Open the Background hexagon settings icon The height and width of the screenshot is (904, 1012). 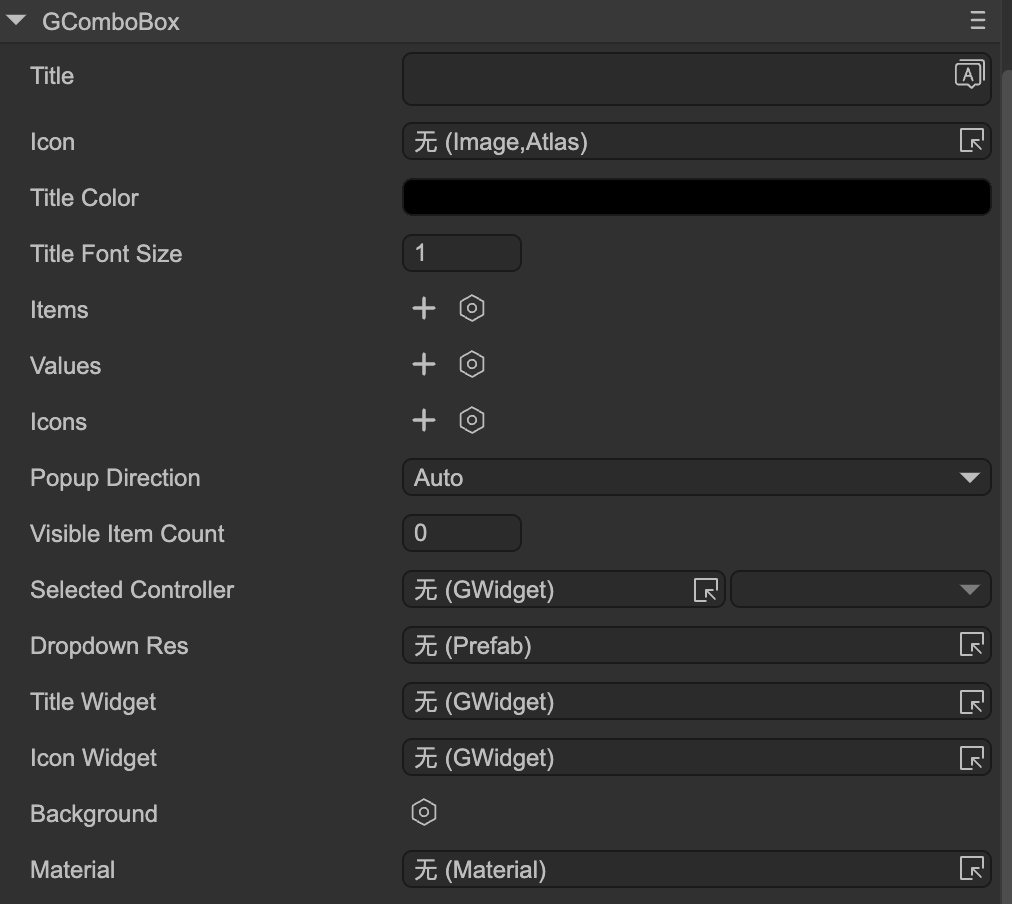pos(424,812)
